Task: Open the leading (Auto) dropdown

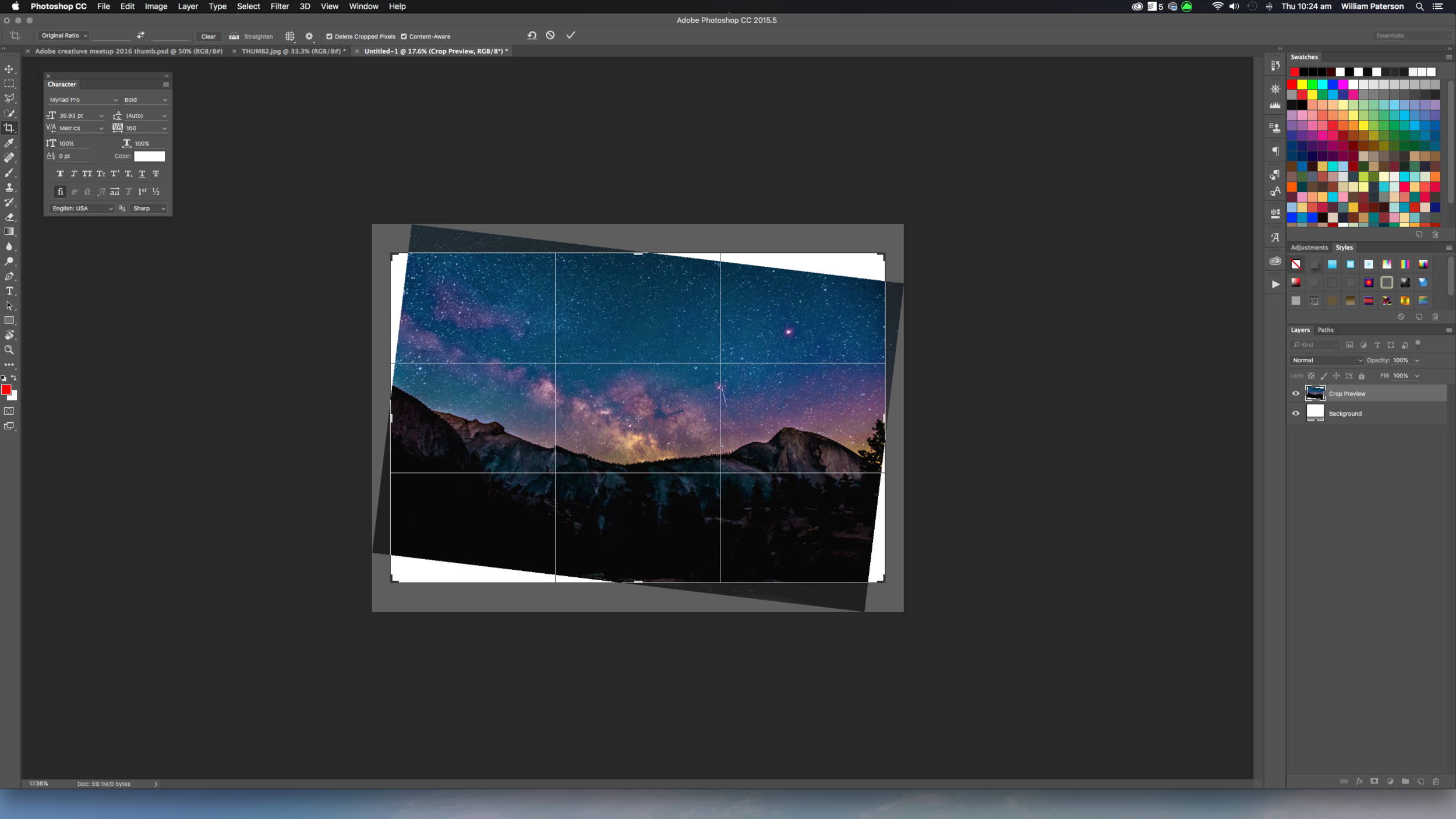Action: (x=164, y=116)
